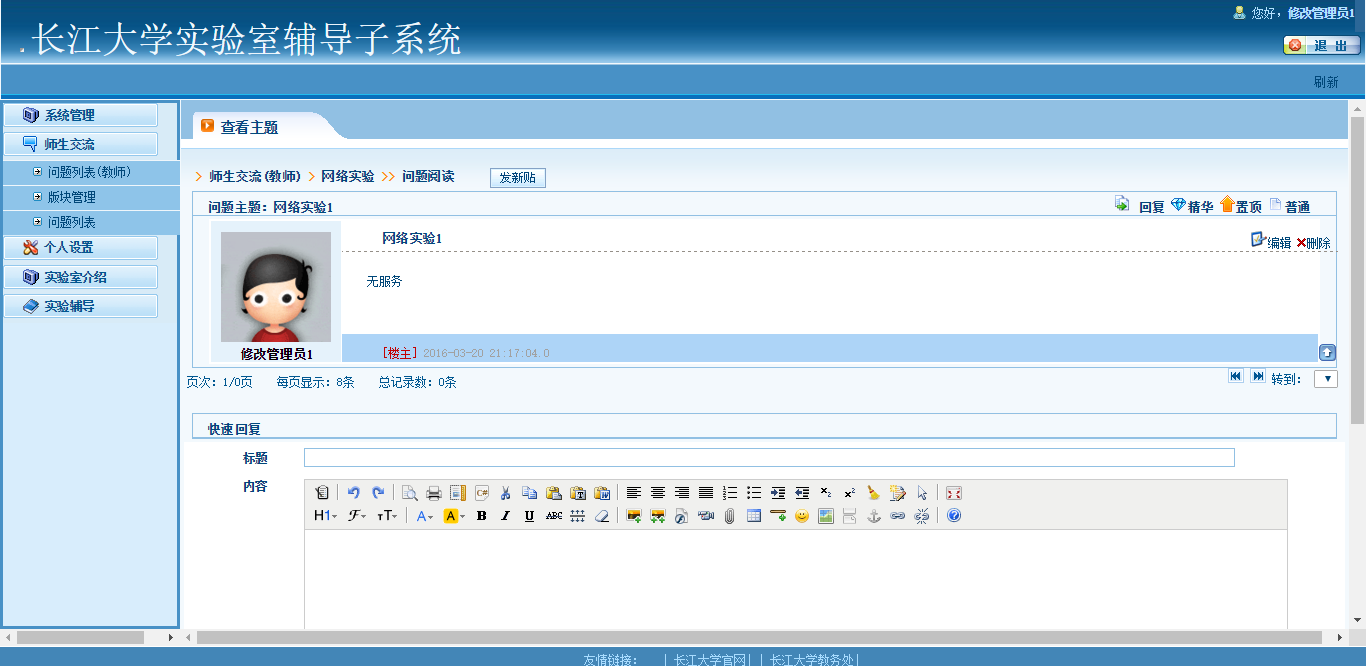Click the 退出 logout button

1322,46
